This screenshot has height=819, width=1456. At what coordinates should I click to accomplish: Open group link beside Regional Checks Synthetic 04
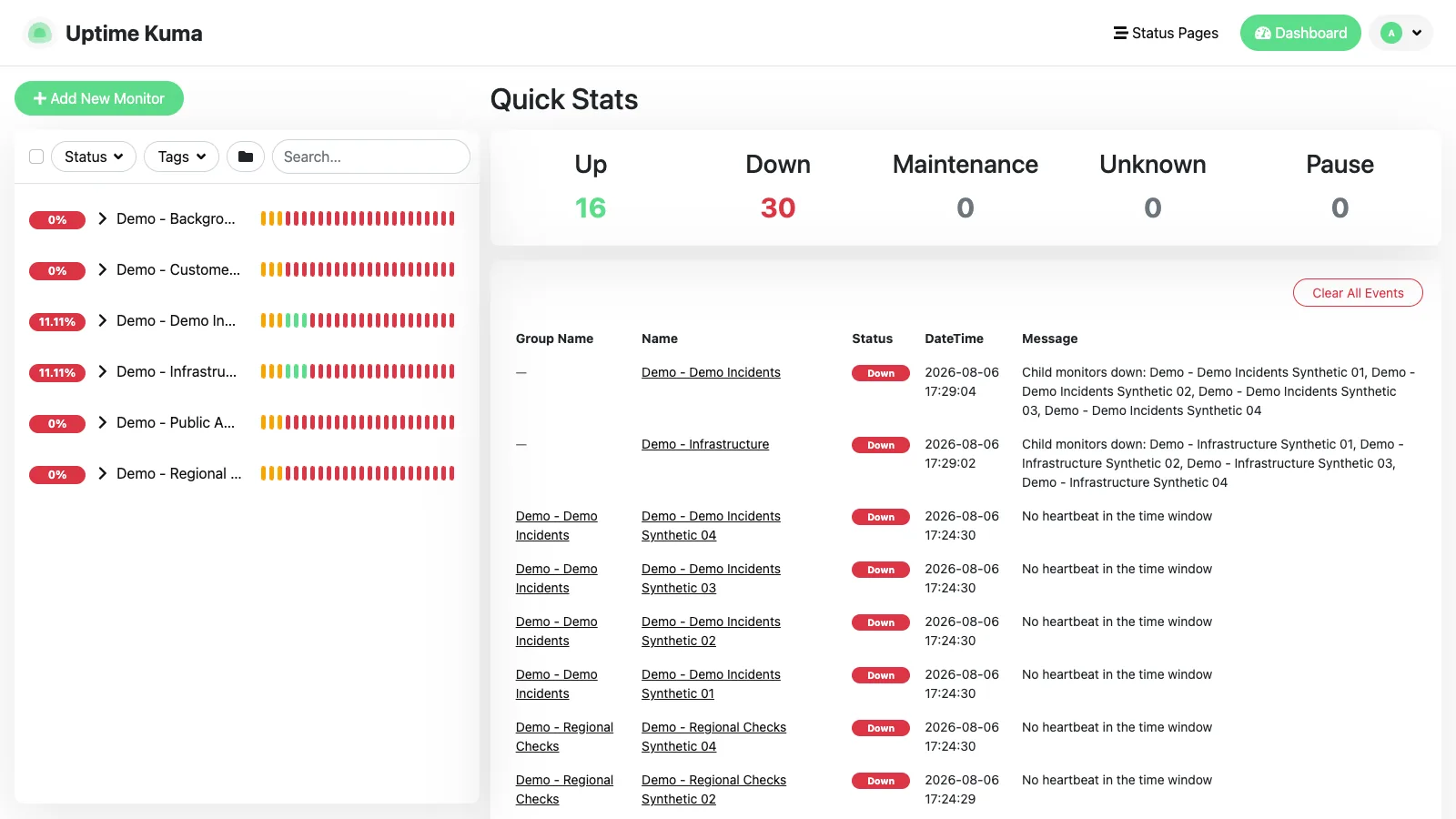point(564,737)
